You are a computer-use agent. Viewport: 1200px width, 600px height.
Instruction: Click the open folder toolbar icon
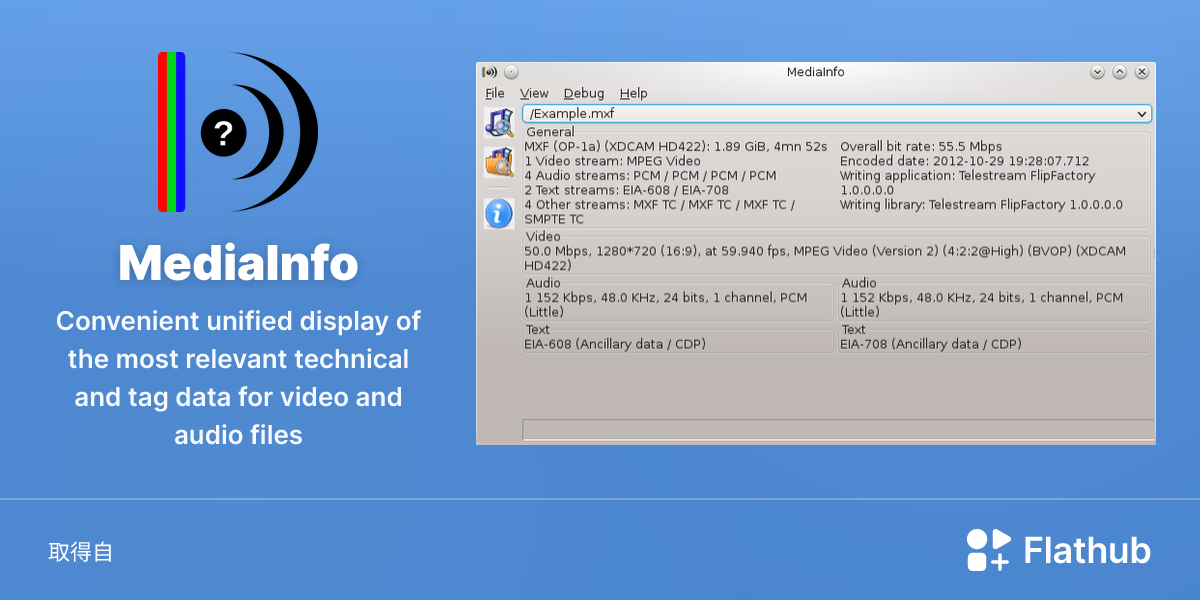tap(499, 162)
